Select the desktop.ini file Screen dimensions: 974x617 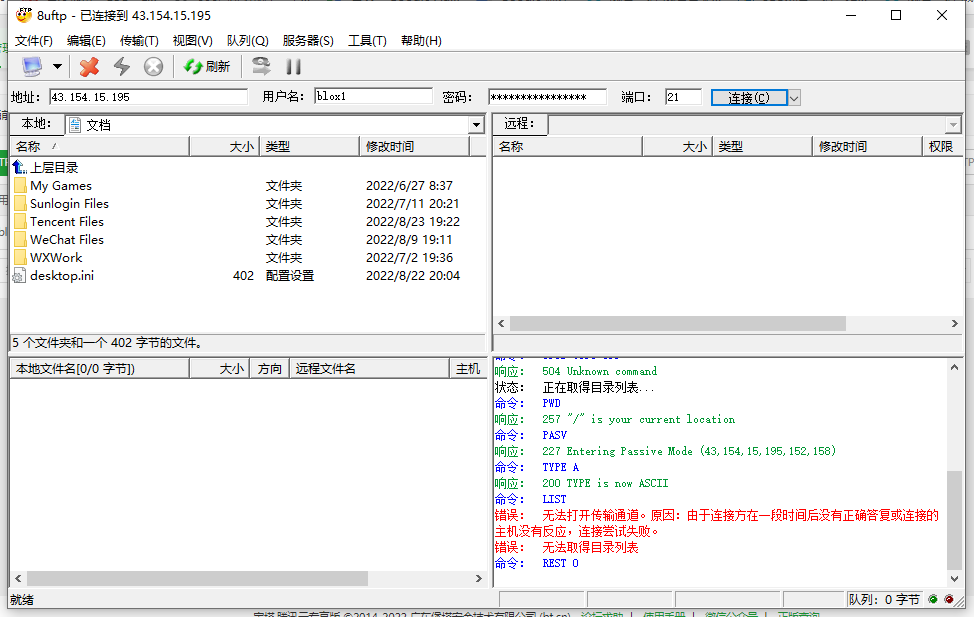[x=62, y=276]
